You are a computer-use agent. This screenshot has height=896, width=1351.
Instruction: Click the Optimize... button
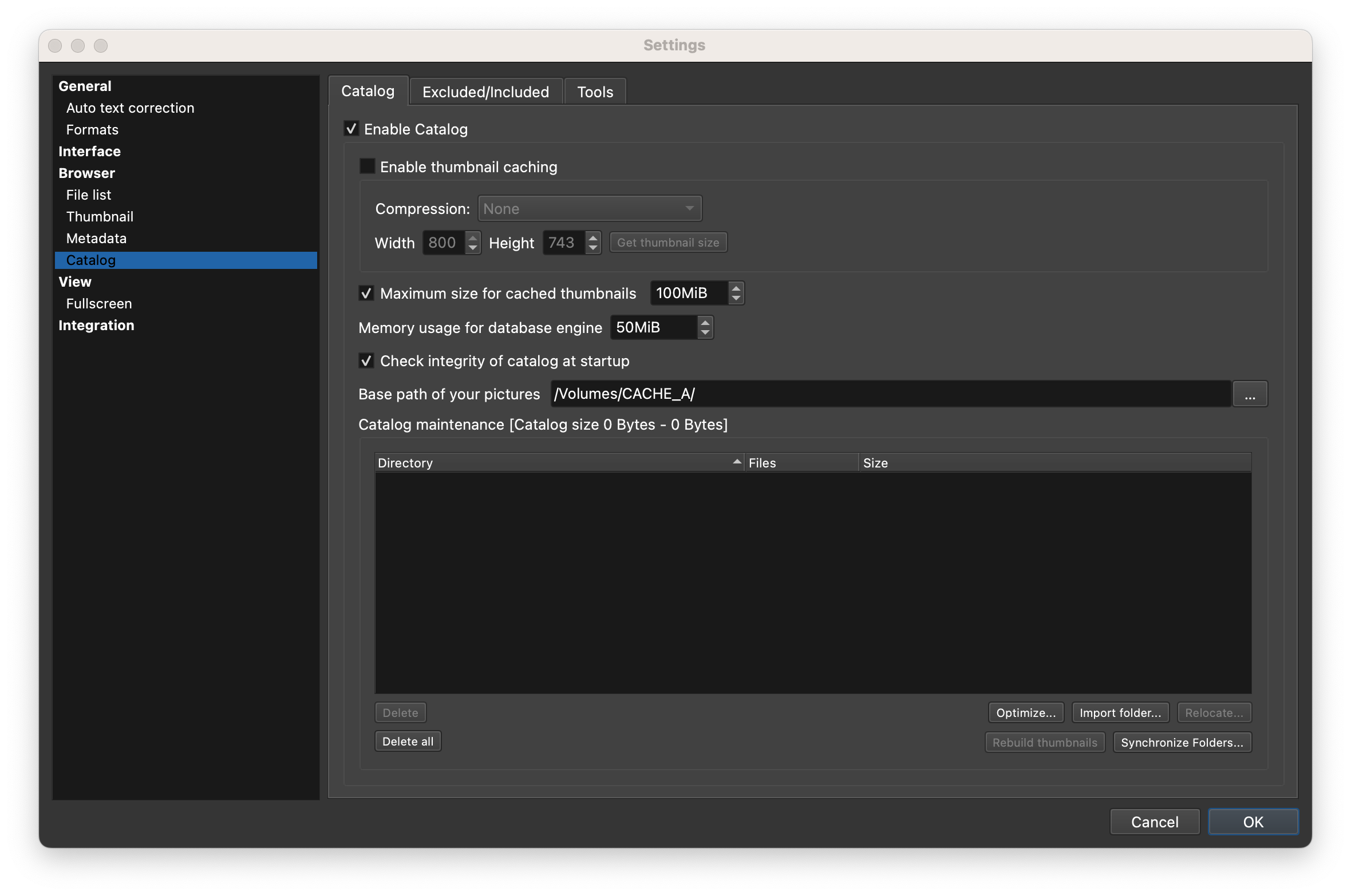pos(1025,713)
